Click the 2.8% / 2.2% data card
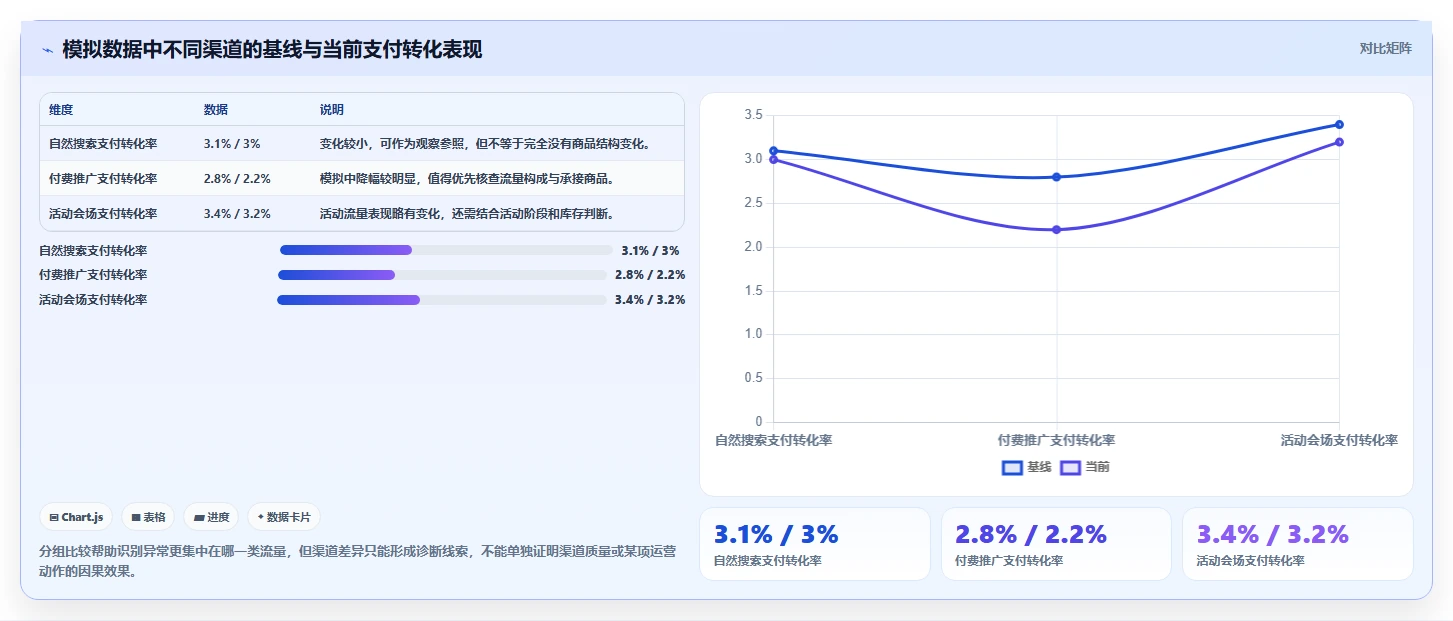The image size is (1453, 621). pos(1056,544)
